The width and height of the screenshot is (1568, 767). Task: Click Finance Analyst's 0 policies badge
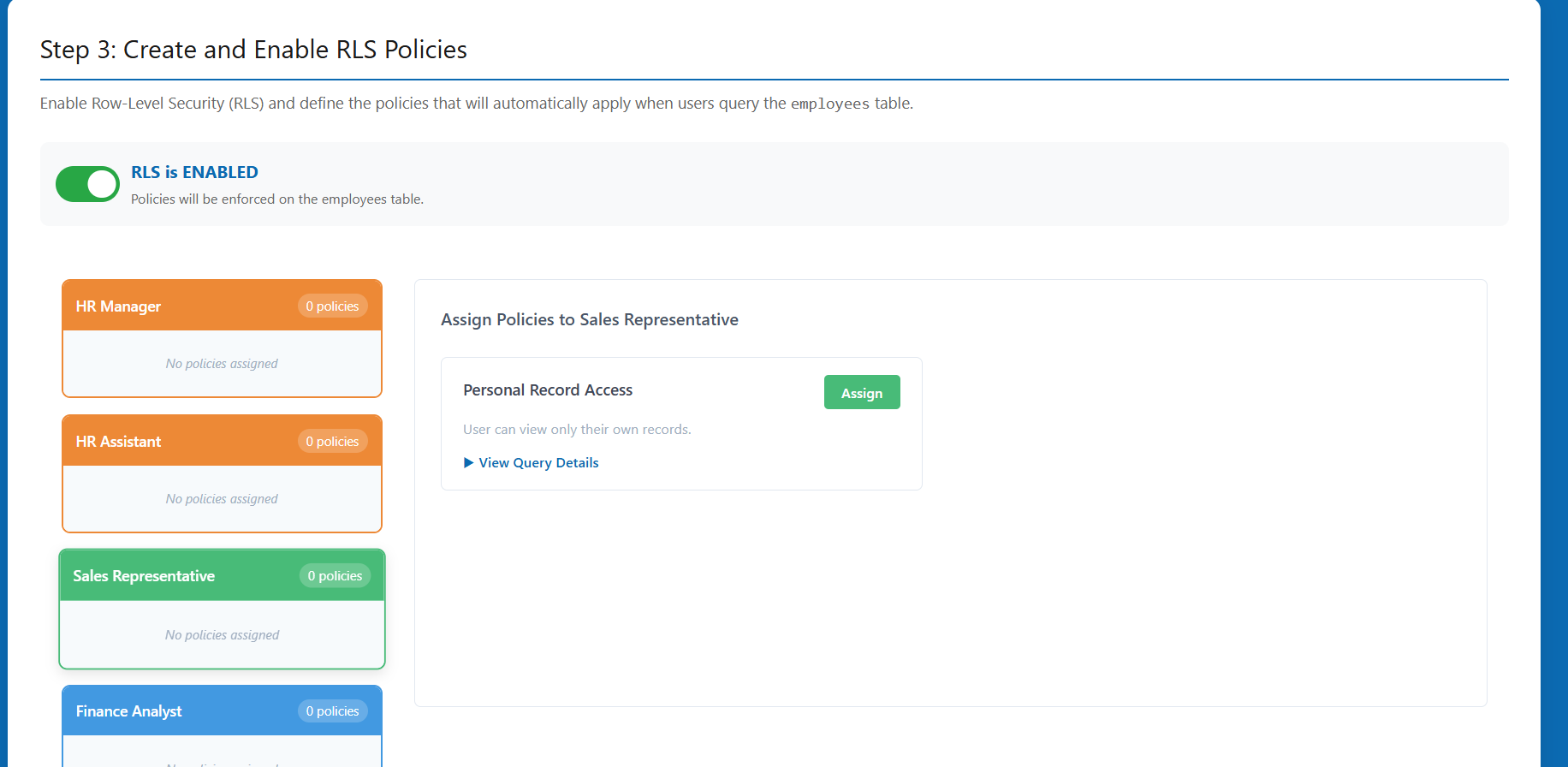coord(332,711)
